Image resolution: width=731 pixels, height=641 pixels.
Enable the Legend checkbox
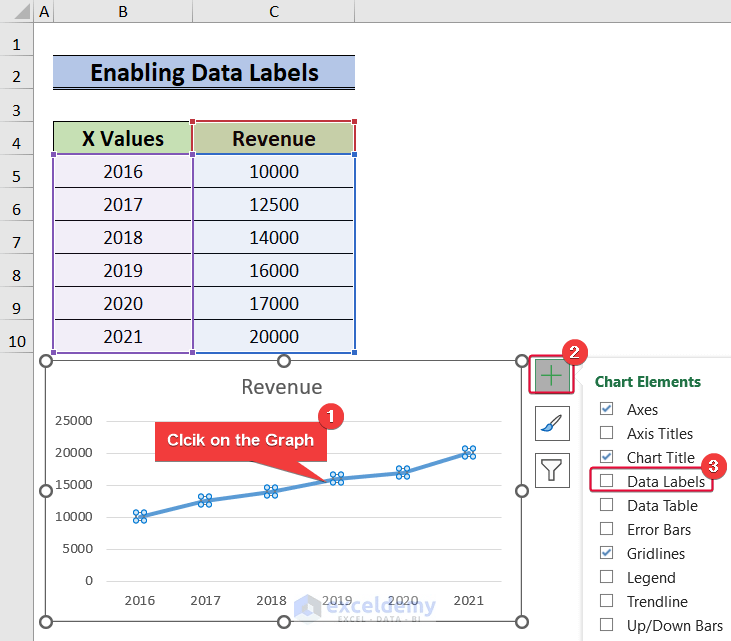point(606,577)
